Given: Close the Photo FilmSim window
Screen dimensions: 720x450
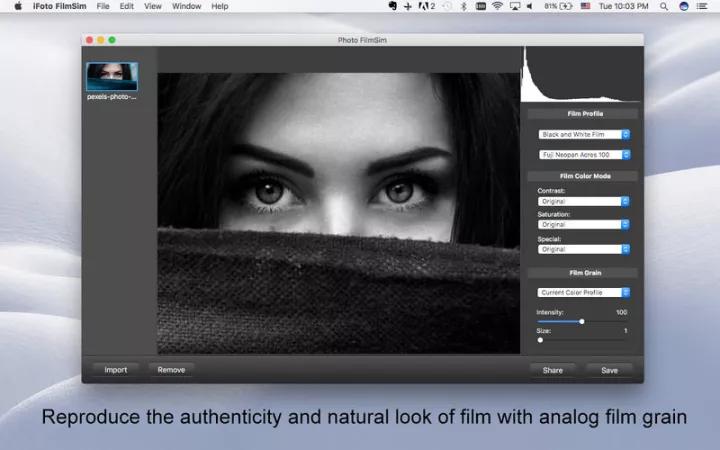Looking at the screenshot, I should 90,40.
